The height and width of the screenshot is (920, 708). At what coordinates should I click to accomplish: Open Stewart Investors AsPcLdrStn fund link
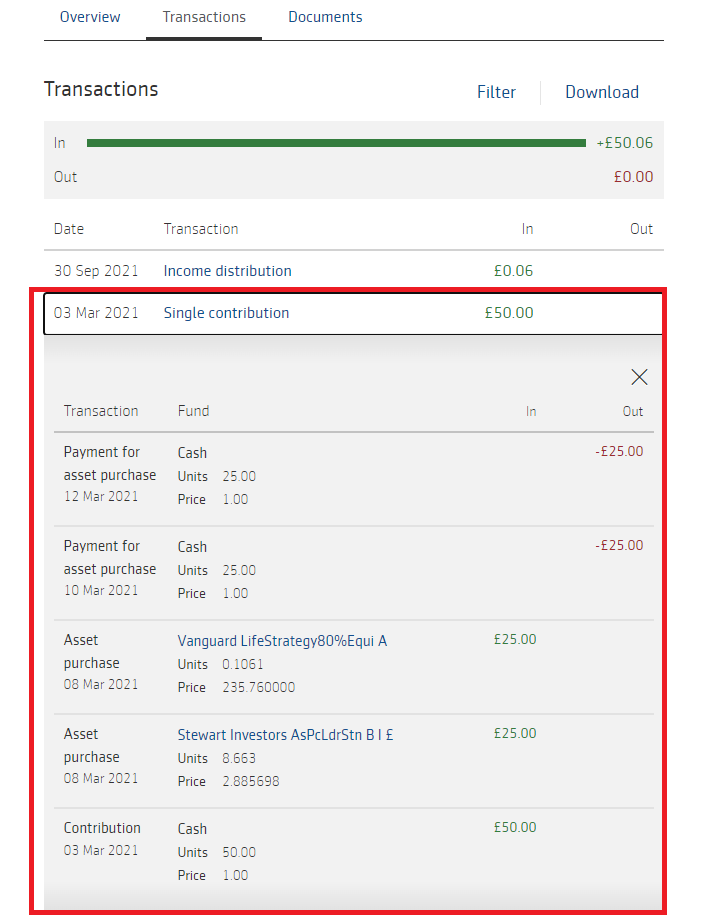point(285,735)
